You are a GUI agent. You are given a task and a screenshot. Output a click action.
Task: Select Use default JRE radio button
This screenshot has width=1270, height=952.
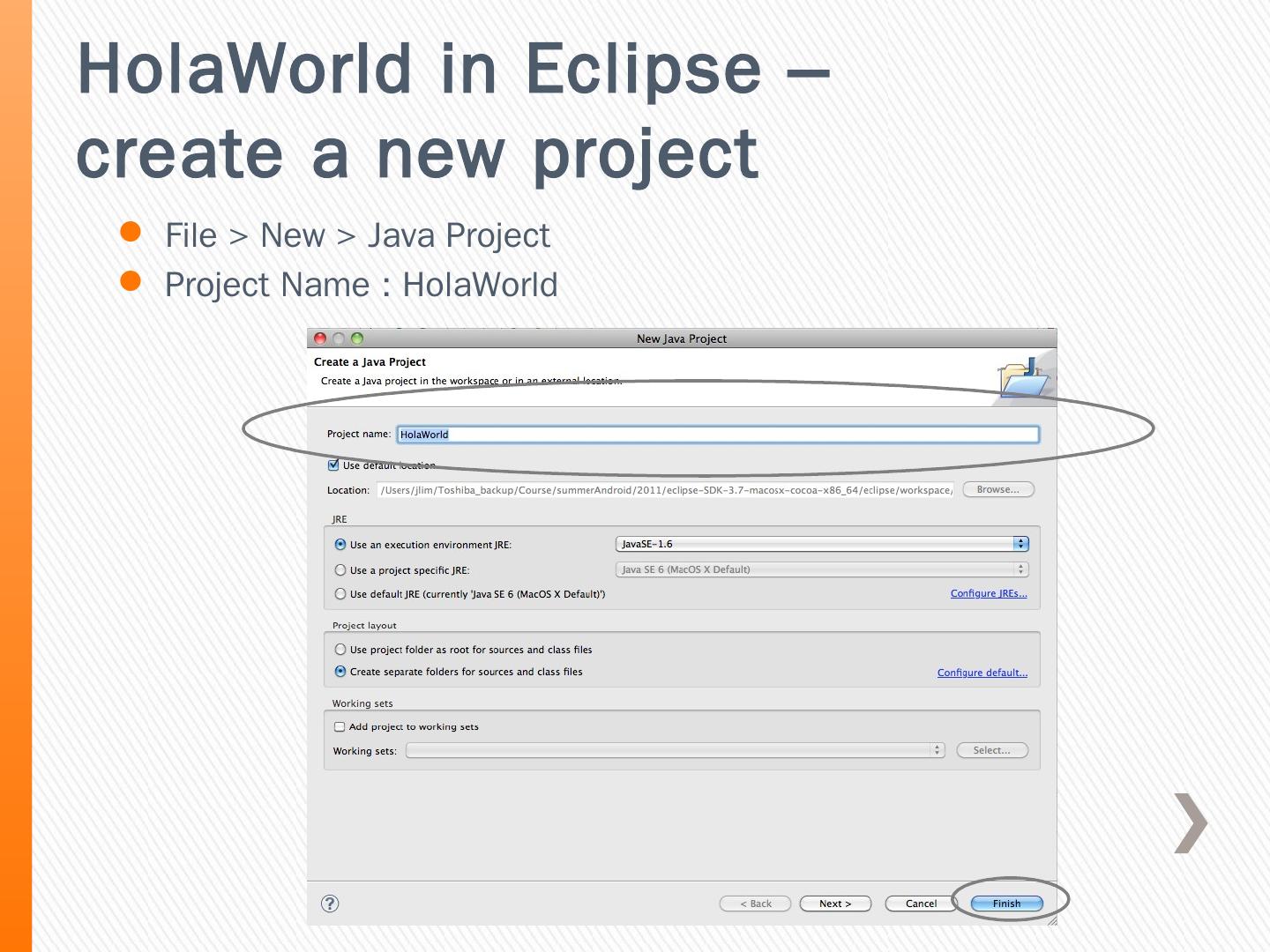pyautogui.click(x=340, y=594)
